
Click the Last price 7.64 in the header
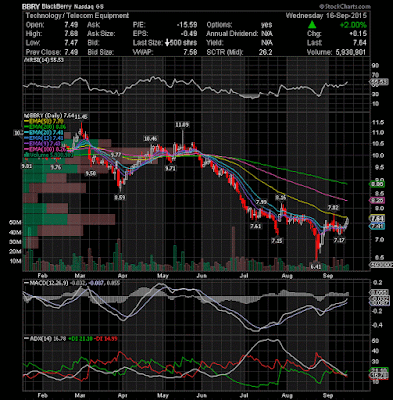pyautogui.click(x=360, y=43)
